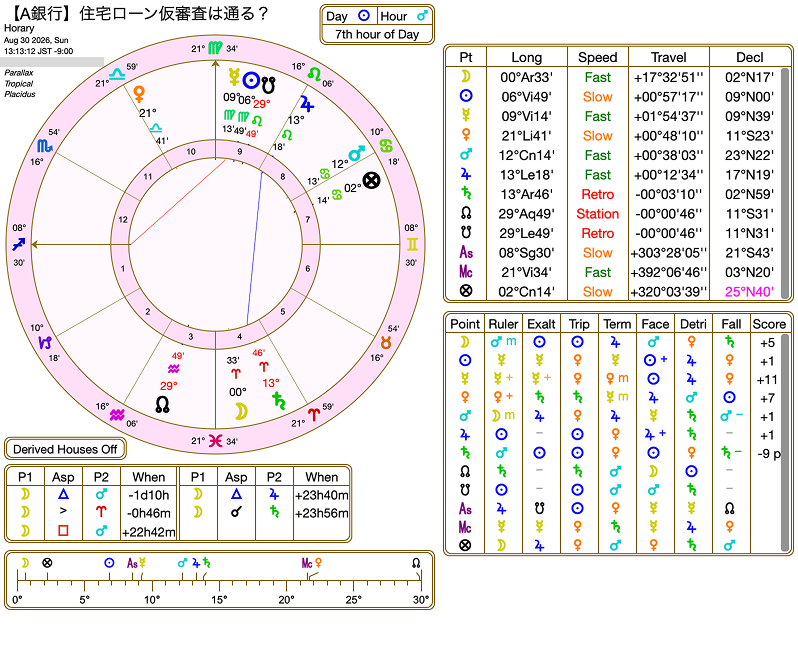This screenshot has width=798, height=649.
Task: Click the Horary chart type label
Action: coord(19,29)
